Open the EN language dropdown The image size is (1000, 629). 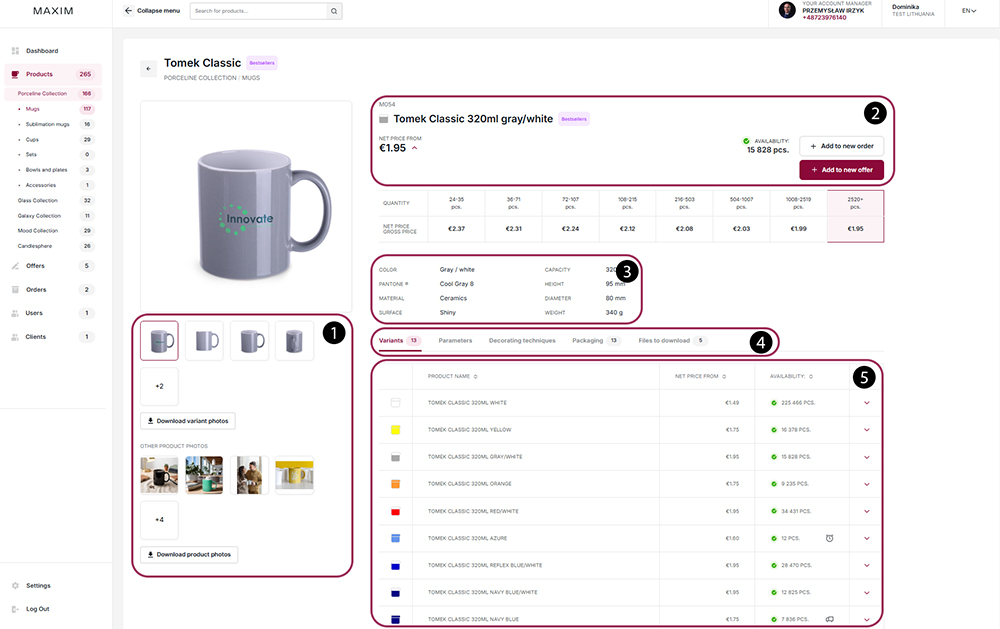(969, 11)
